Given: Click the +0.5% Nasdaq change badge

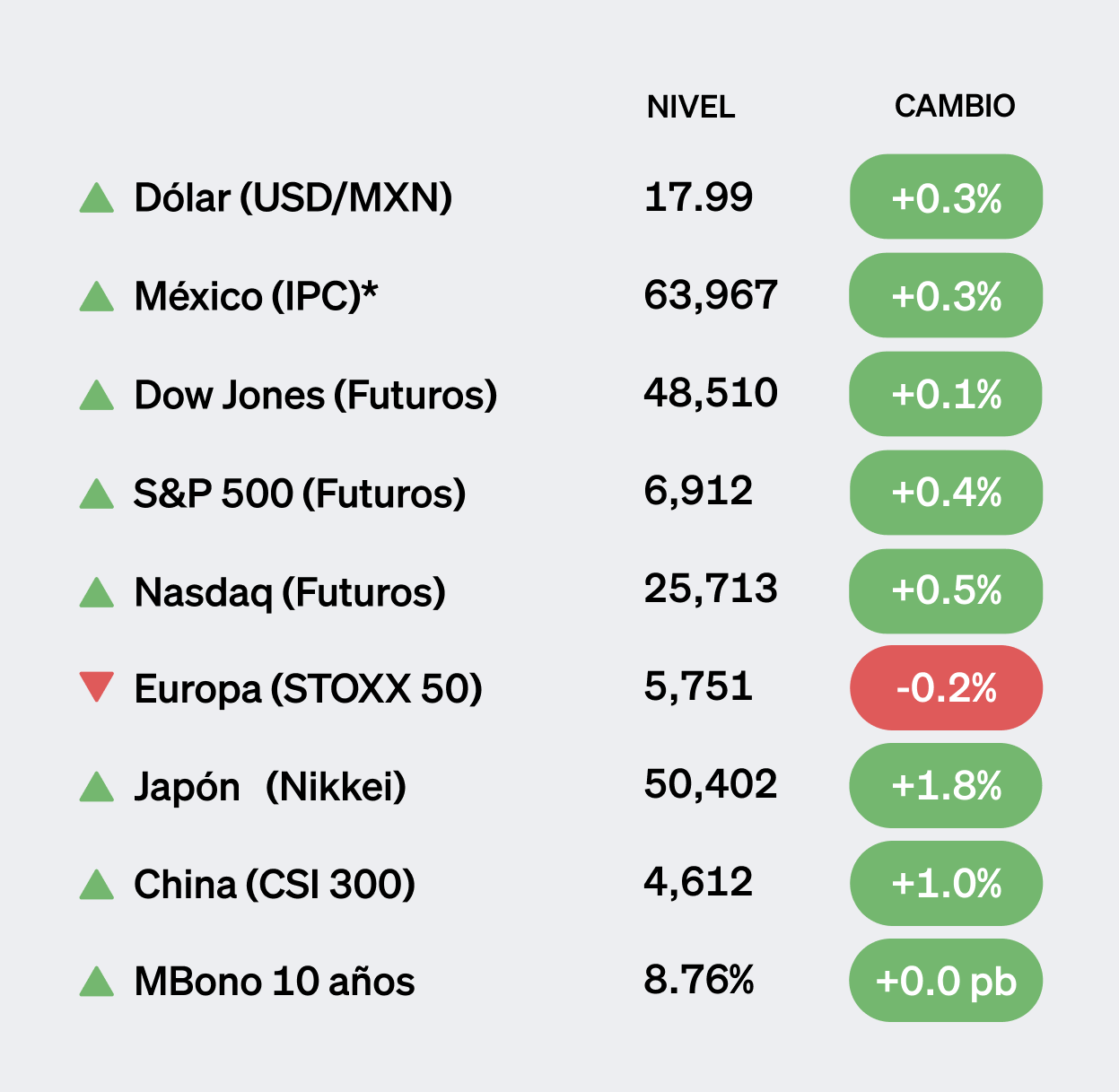Looking at the screenshot, I should (946, 591).
